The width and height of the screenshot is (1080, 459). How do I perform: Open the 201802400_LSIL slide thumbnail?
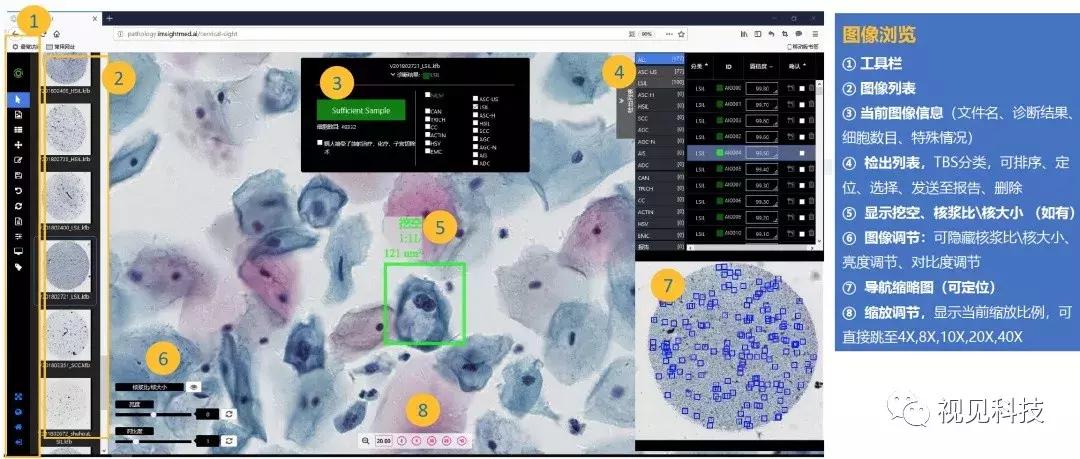pos(66,200)
